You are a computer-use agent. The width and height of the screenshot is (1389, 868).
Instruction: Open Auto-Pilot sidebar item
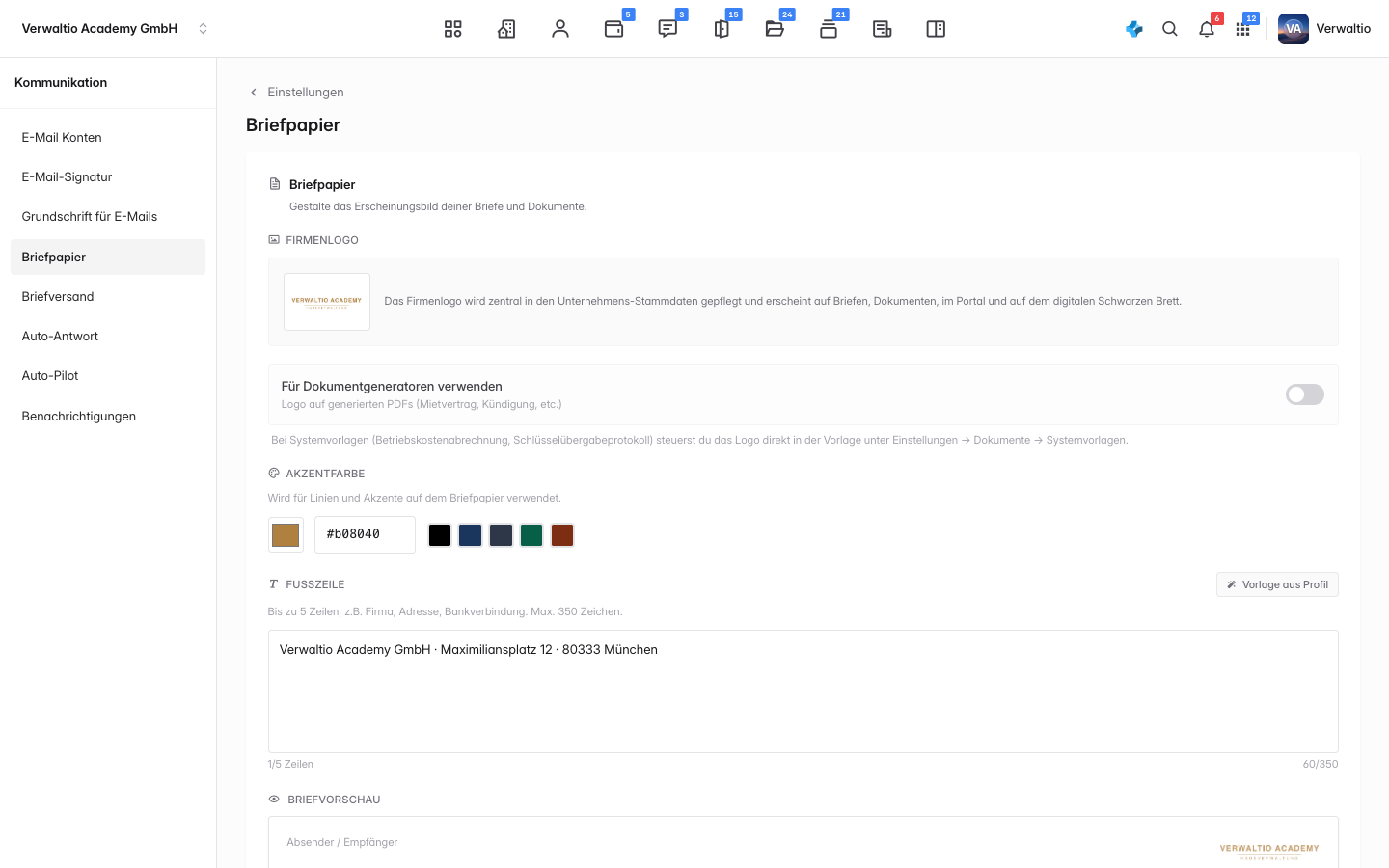108,376
